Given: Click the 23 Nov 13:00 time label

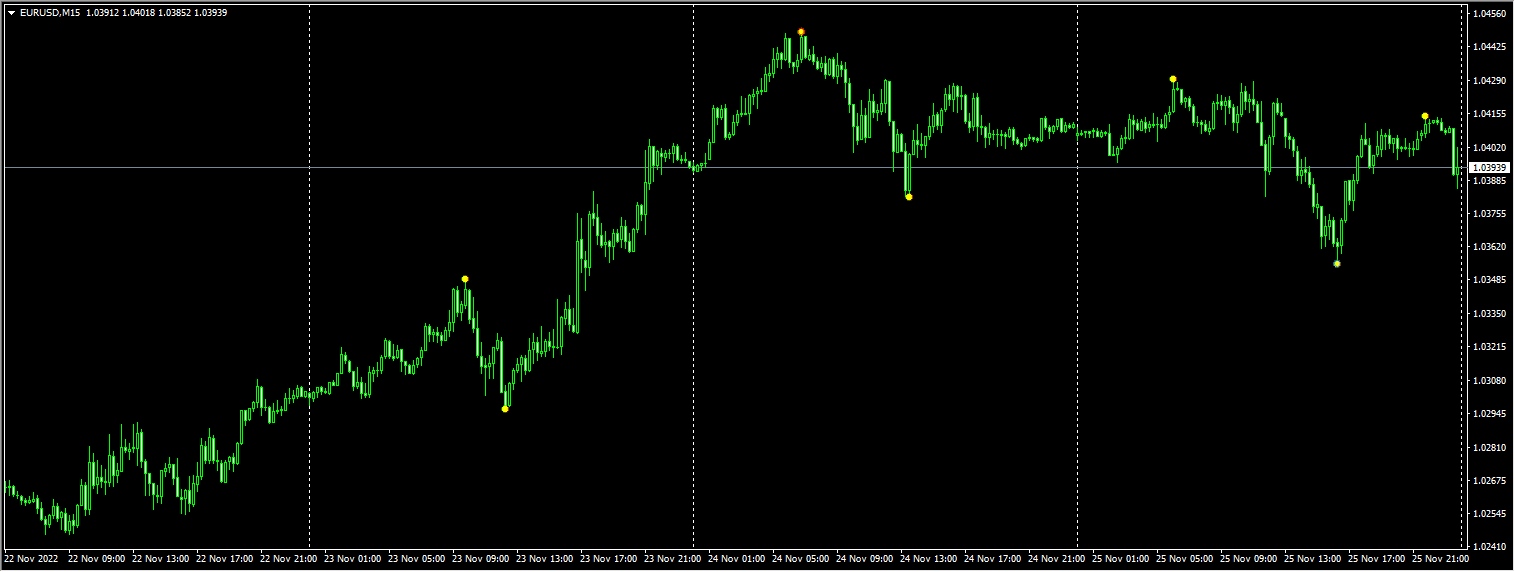Looking at the screenshot, I should click(545, 559).
